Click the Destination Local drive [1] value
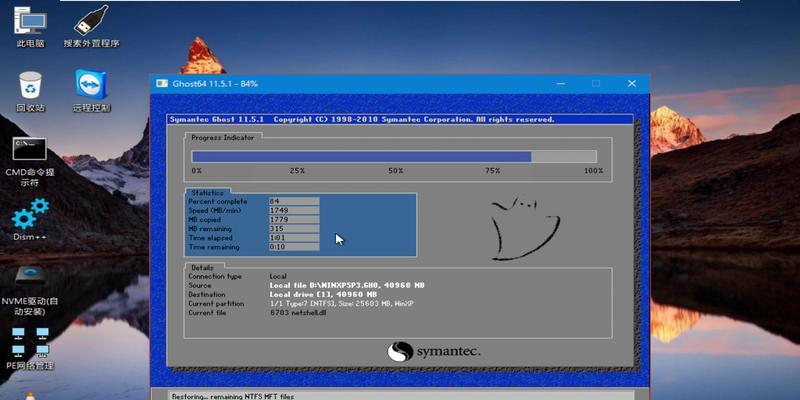800x400 pixels. tap(323, 294)
